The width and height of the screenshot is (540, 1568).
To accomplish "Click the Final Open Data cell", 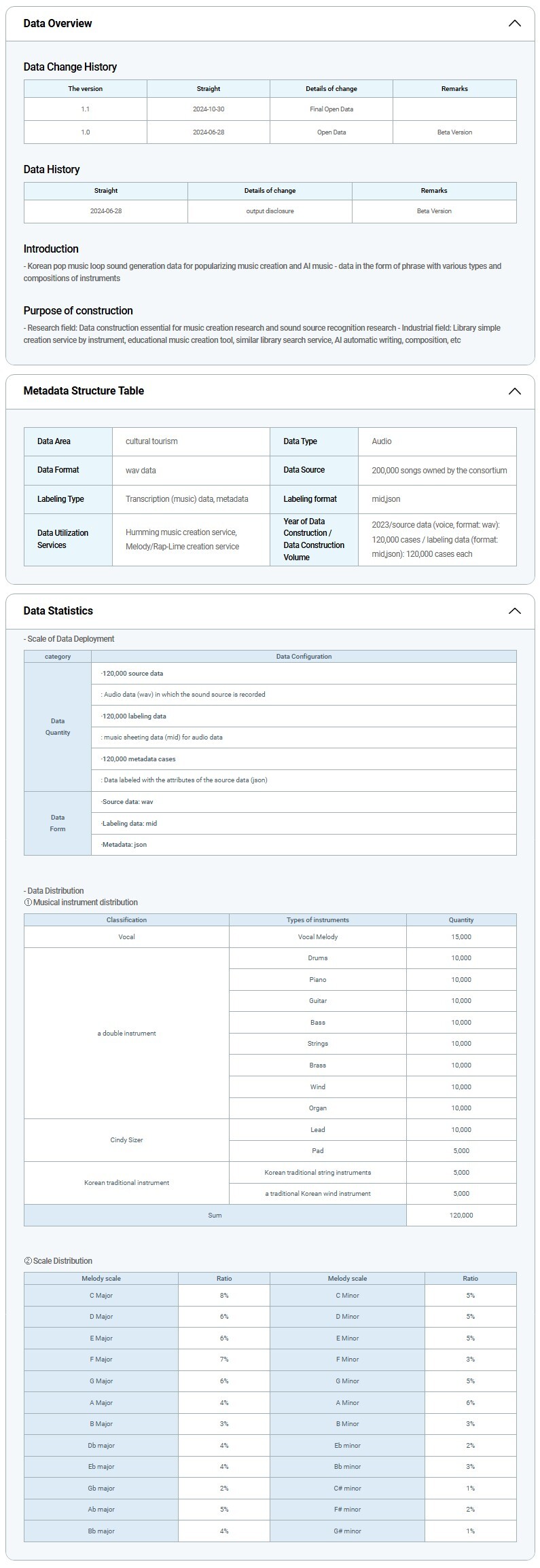I will tap(331, 109).
